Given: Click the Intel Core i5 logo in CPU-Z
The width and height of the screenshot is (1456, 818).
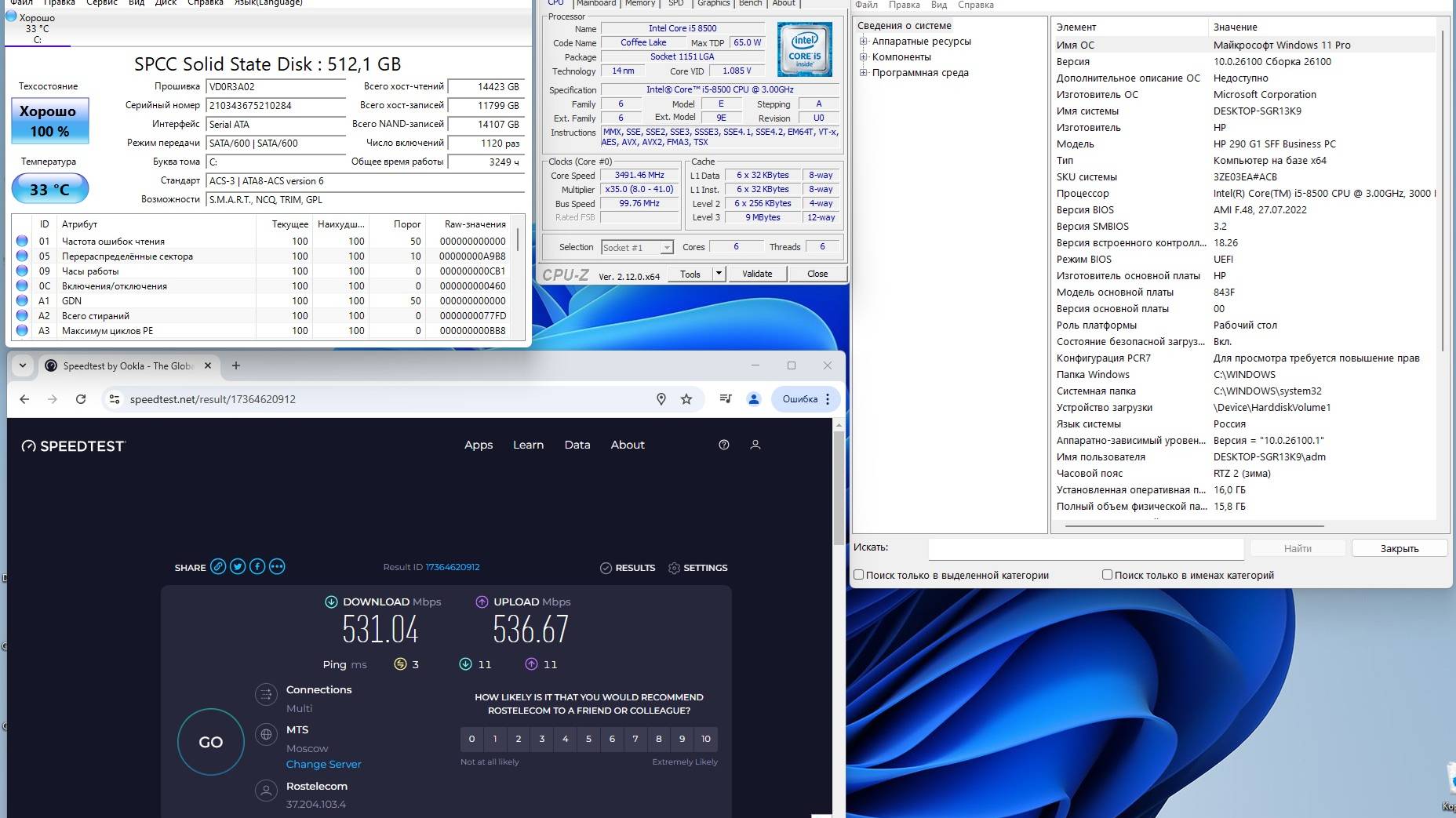Looking at the screenshot, I should pyautogui.click(x=805, y=49).
